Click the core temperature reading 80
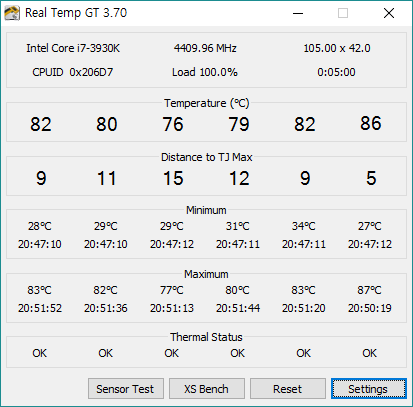Image resolution: width=413 pixels, height=407 pixels. coord(107,124)
